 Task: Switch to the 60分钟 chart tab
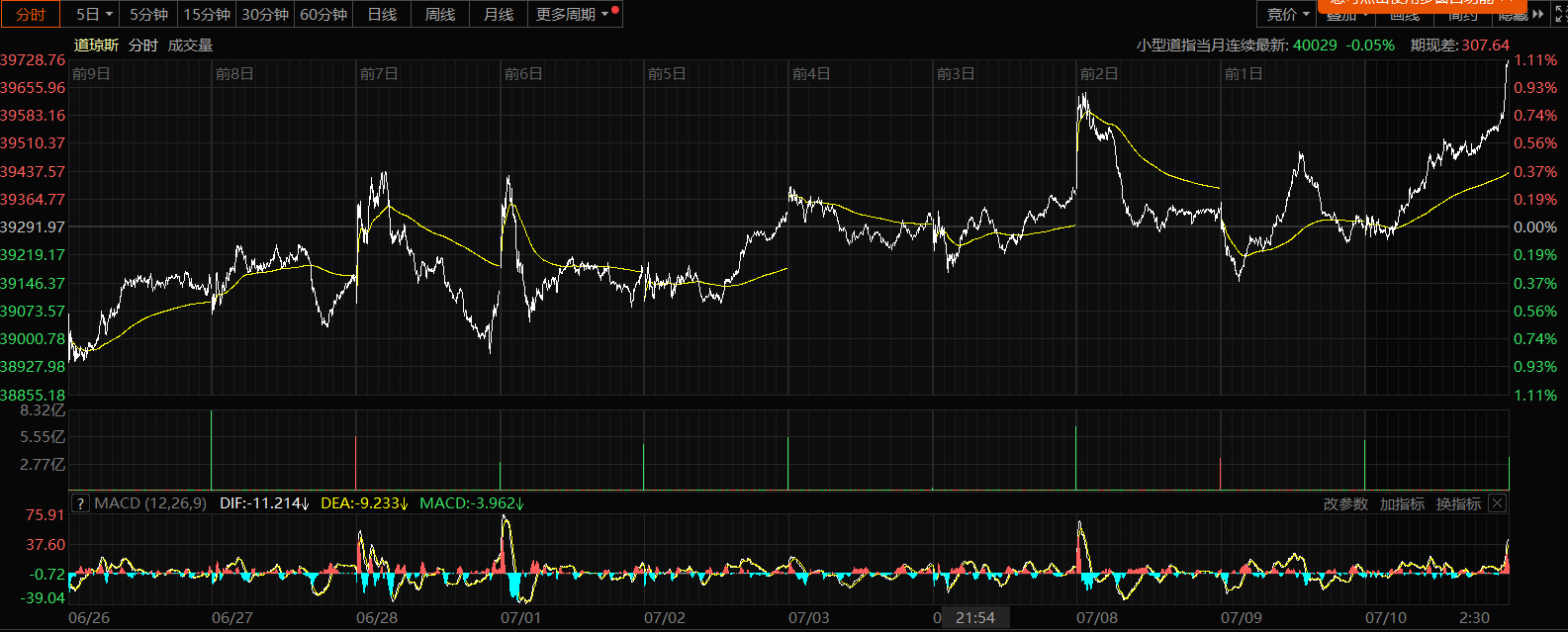(323, 14)
